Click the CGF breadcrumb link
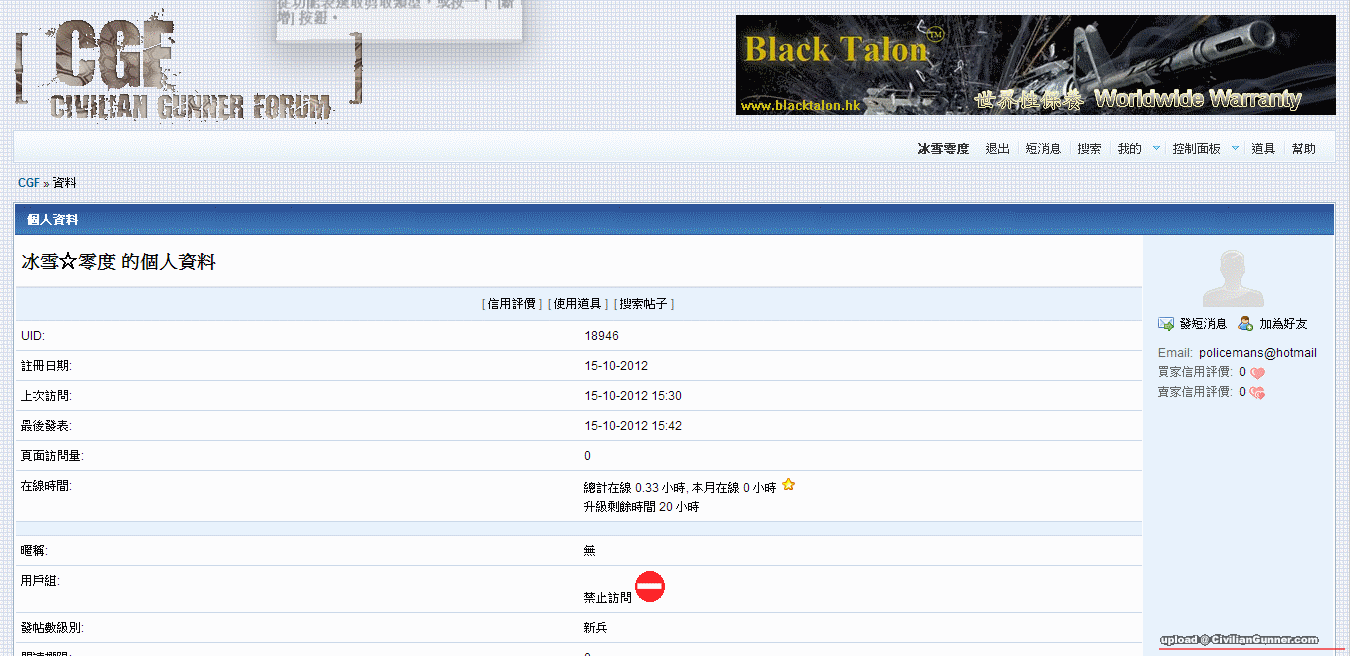This screenshot has height=656, width=1350. click(28, 183)
